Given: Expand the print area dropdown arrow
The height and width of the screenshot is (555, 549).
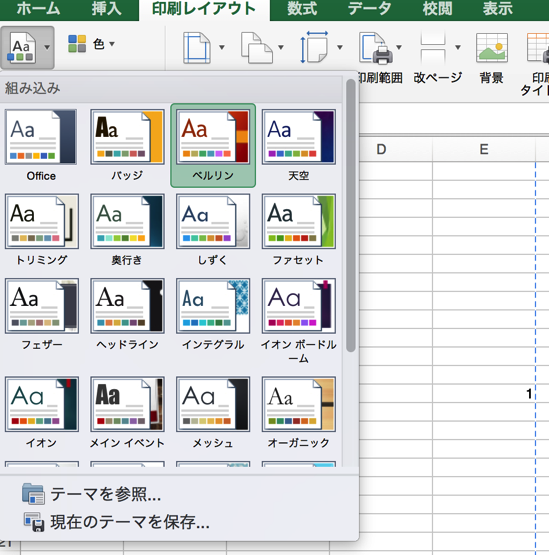Looking at the screenshot, I should (x=399, y=47).
